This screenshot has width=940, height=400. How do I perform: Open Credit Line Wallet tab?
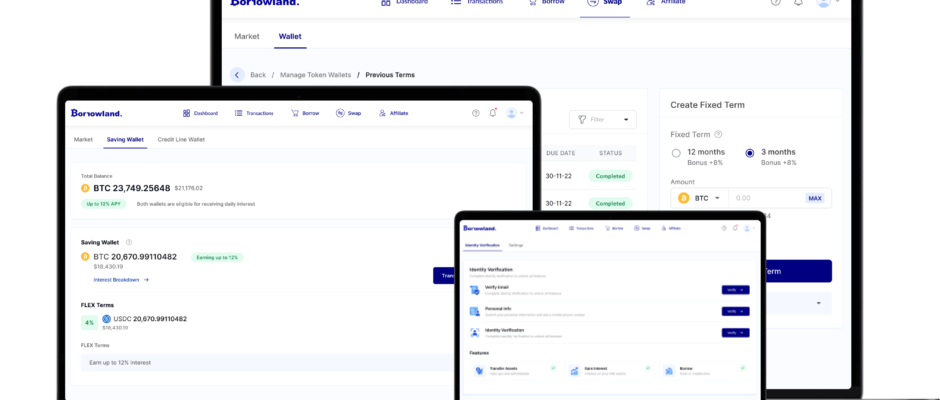[x=181, y=139]
